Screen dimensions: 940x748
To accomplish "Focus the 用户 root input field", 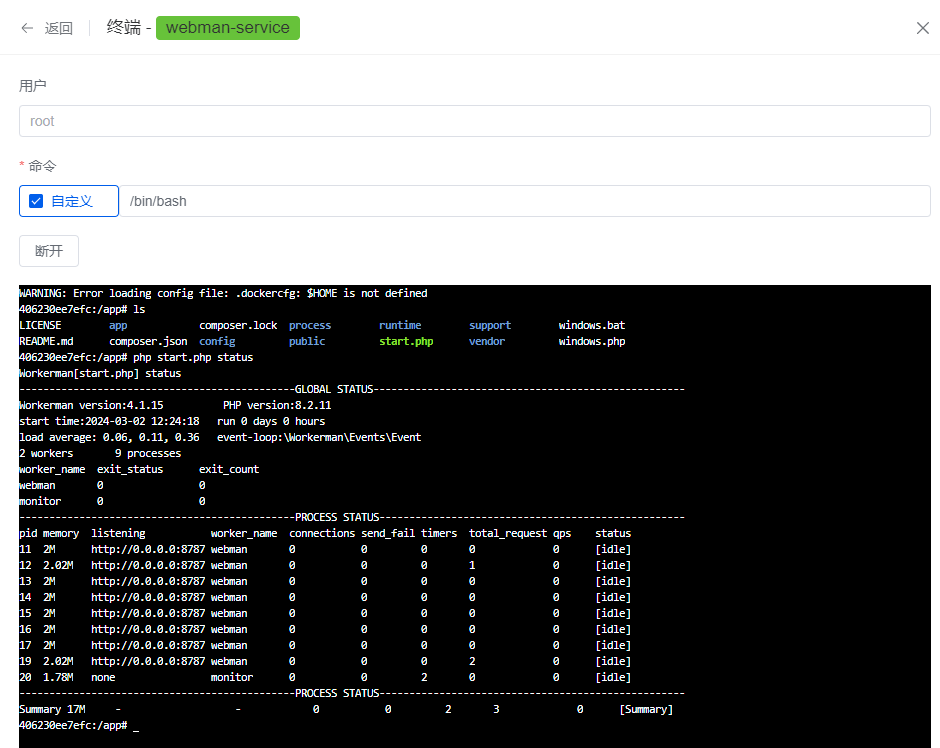I will pos(475,121).
